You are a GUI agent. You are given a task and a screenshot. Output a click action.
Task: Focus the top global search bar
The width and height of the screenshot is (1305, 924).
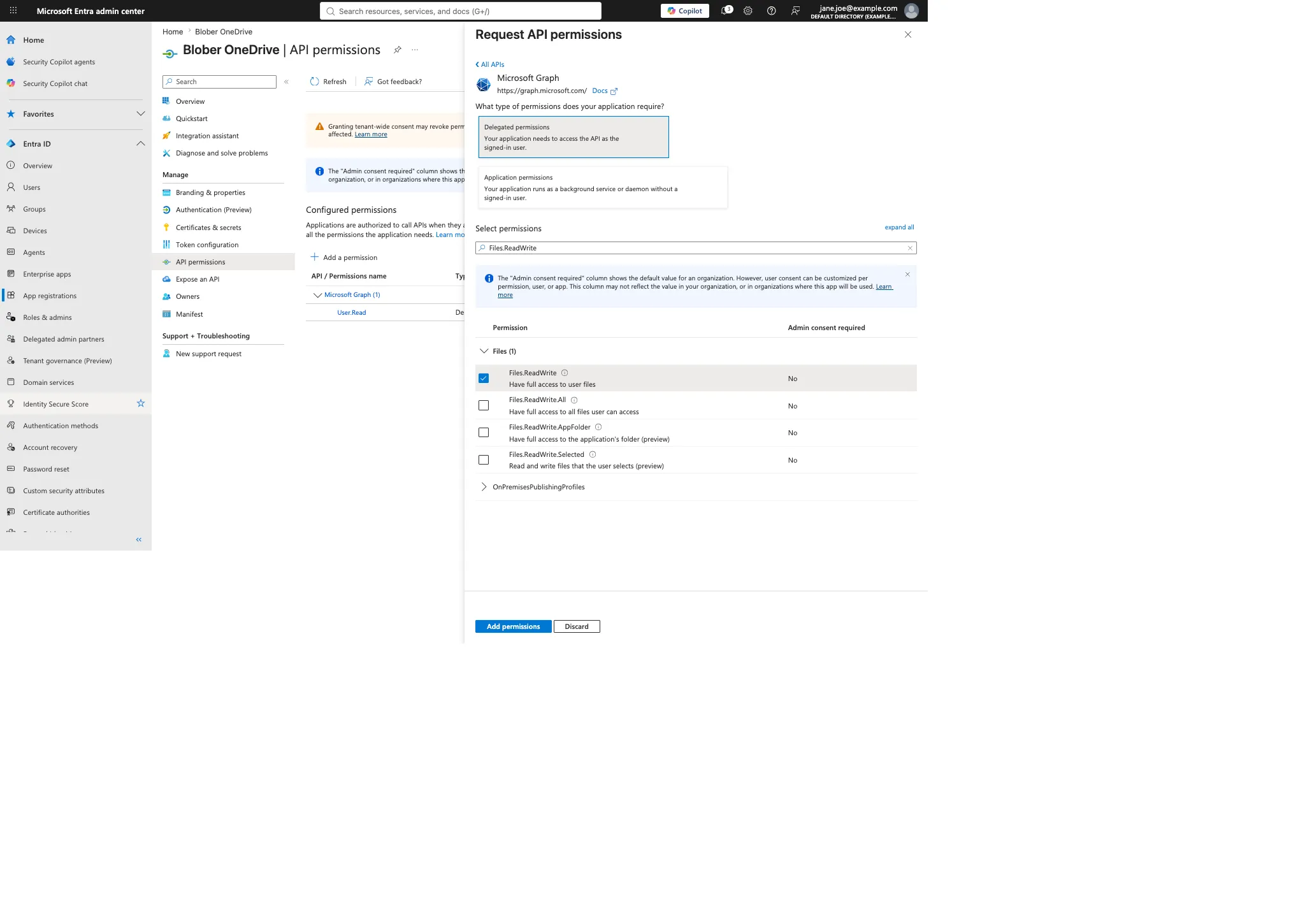click(461, 11)
